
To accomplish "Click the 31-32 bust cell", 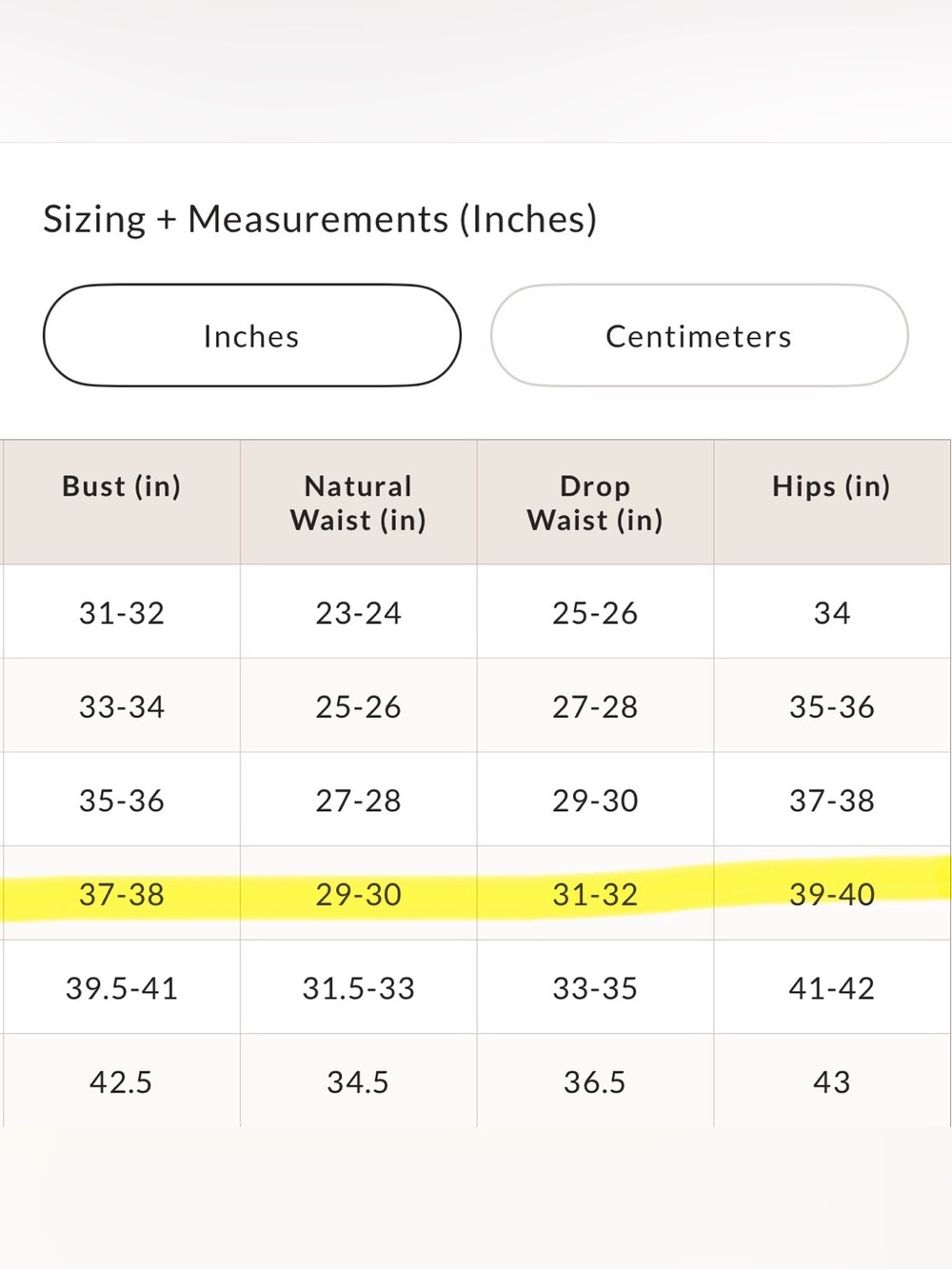I will (x=121, y=612).
